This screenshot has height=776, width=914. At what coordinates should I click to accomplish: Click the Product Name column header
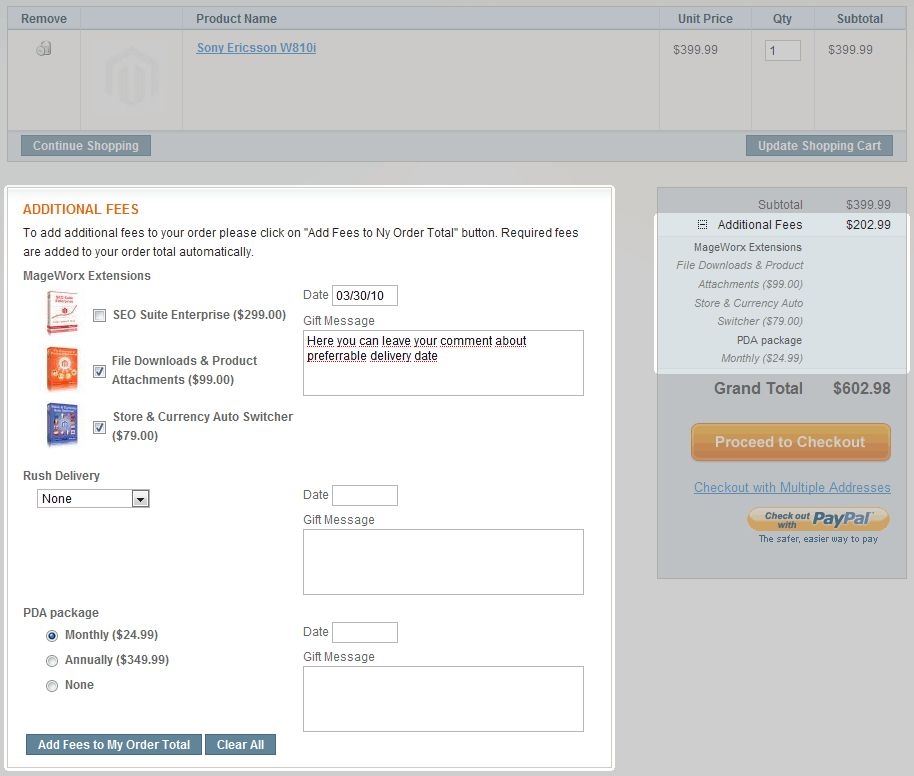pyautogui.click(x=236, y=19)
